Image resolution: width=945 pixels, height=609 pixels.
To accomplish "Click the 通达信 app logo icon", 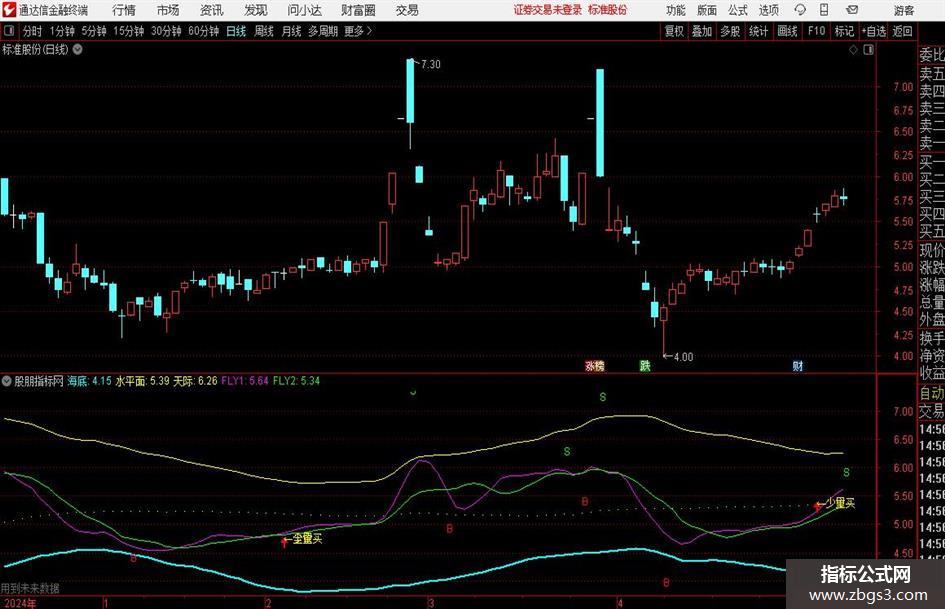I will pyautogui.click(x=8, y=10).
